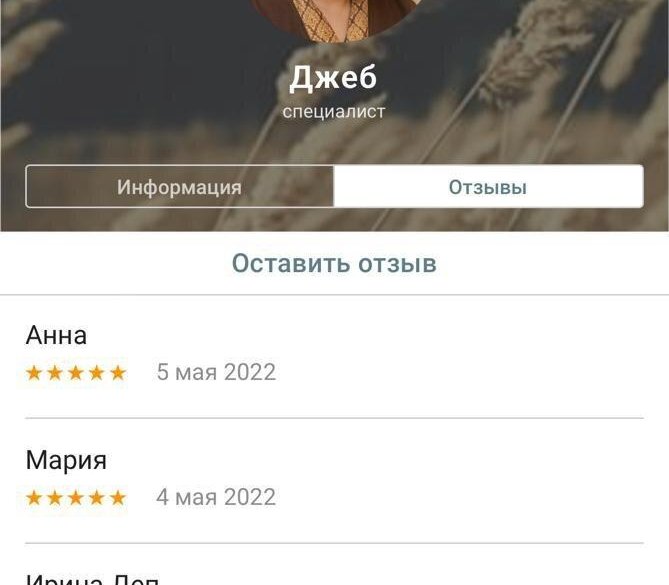
Task: Open Мария's review entry
Action: 334,481
